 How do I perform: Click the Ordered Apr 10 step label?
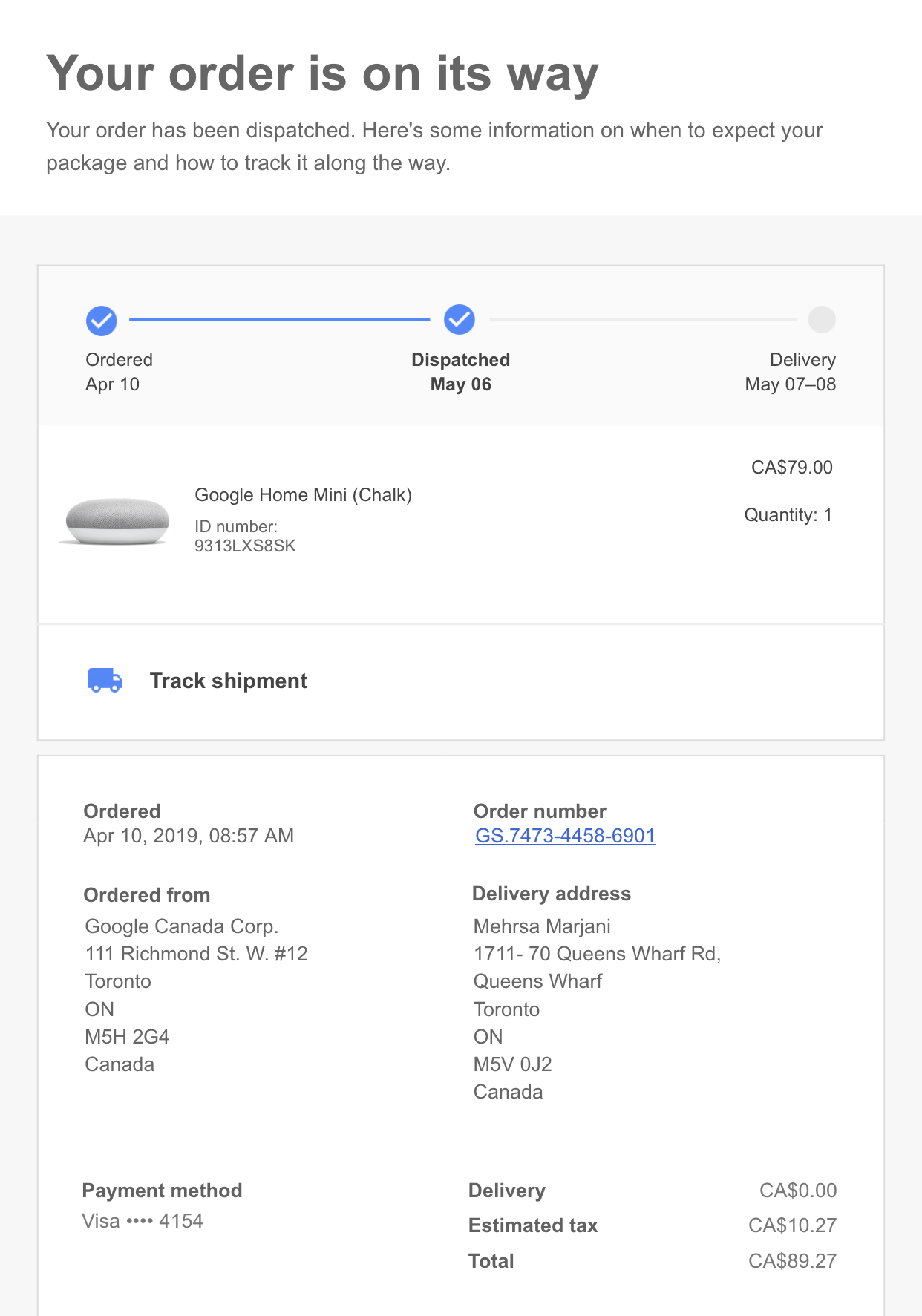[119, 372]
